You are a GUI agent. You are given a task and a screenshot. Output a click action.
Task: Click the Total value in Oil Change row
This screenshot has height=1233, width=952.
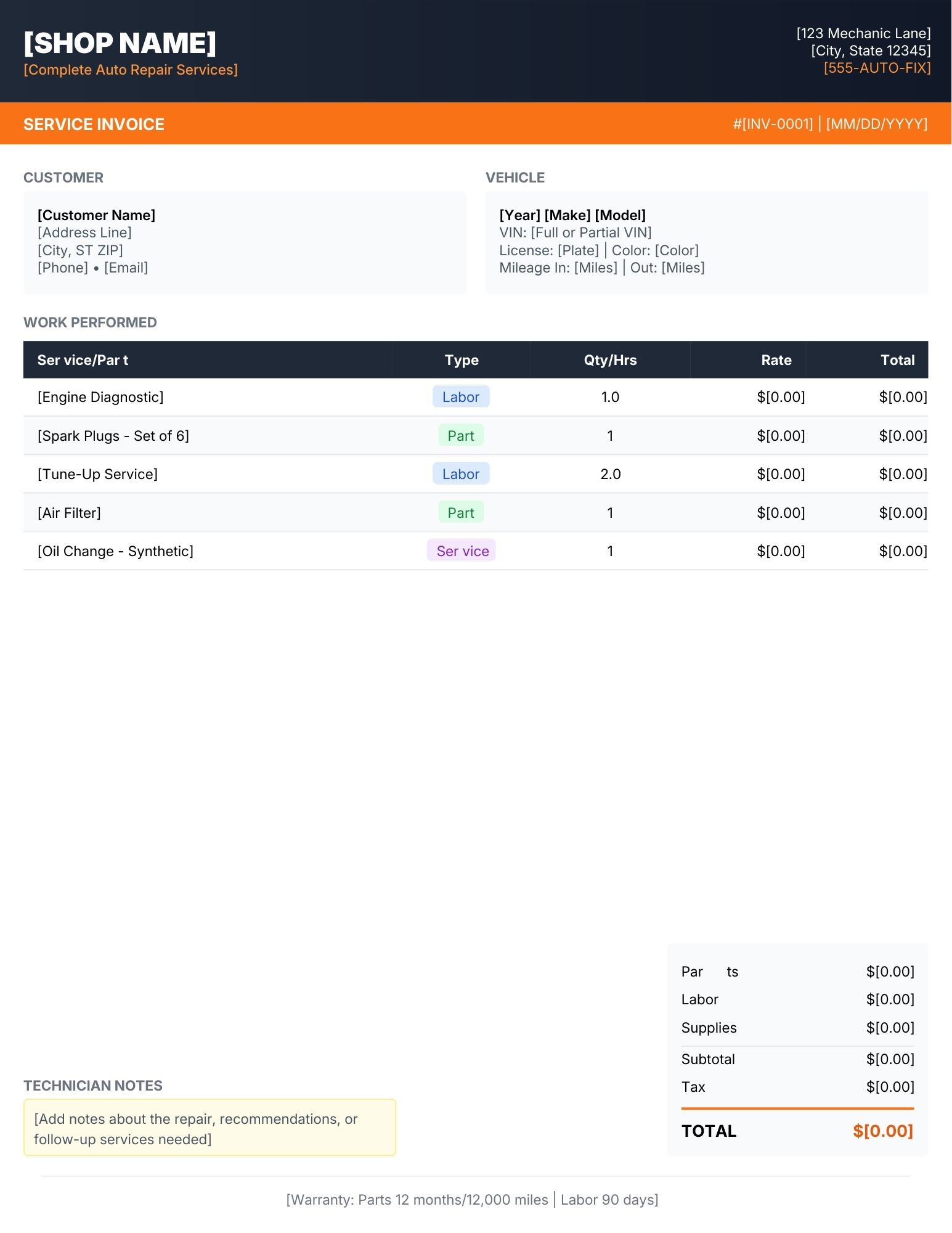click(x=903, y=551)
